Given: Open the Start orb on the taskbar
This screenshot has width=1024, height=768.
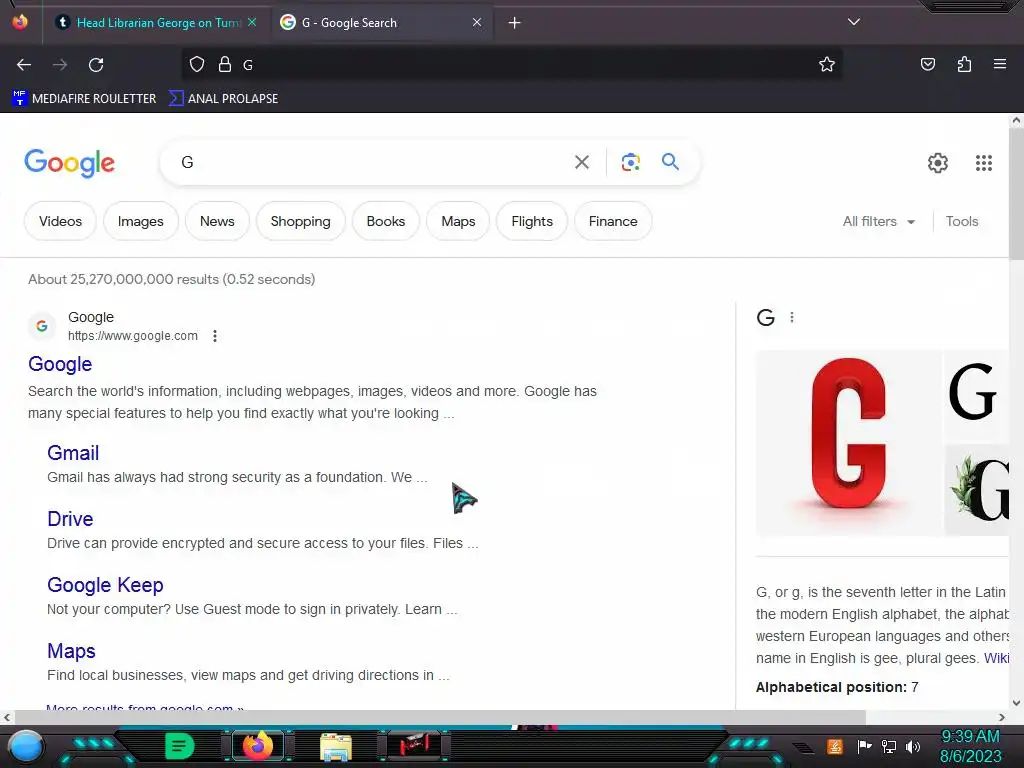Looking at the screenshot, I should 26,746.
